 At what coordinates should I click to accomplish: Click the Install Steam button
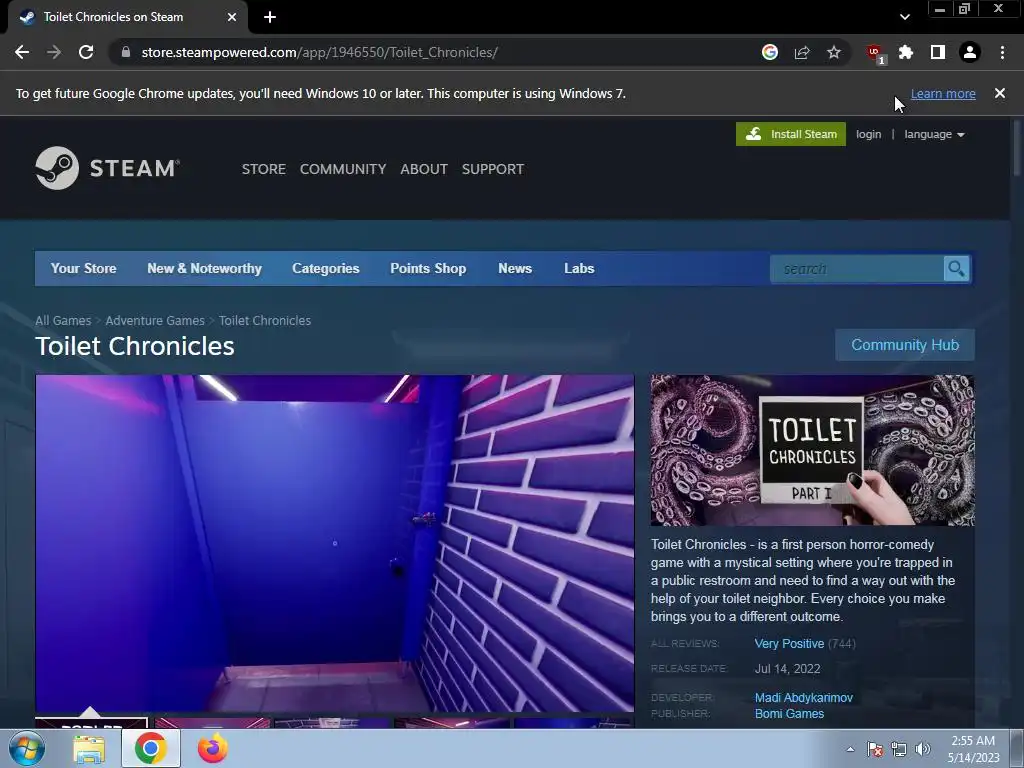pos(791,134)
